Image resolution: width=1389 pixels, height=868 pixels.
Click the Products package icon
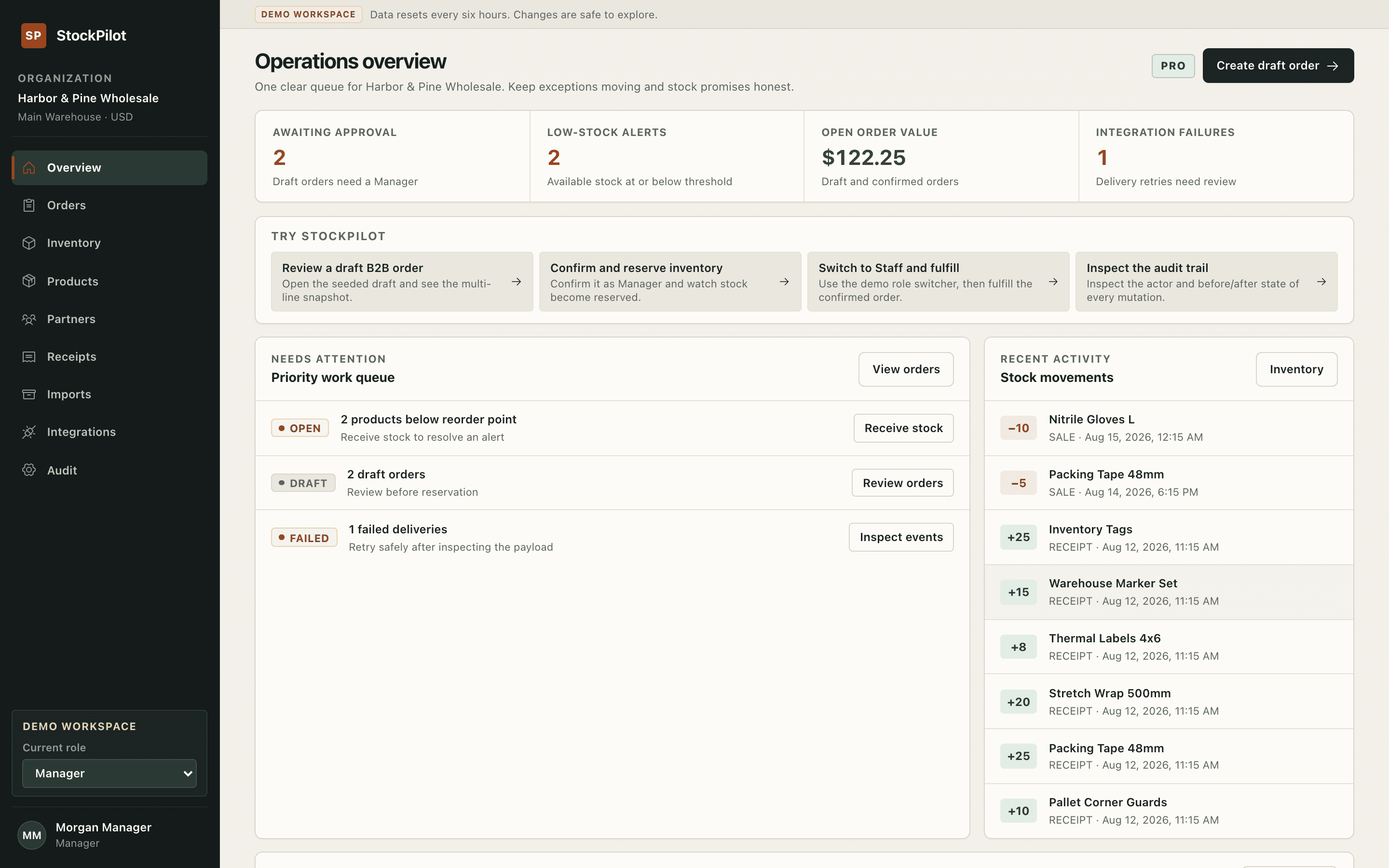coord(29,281)
